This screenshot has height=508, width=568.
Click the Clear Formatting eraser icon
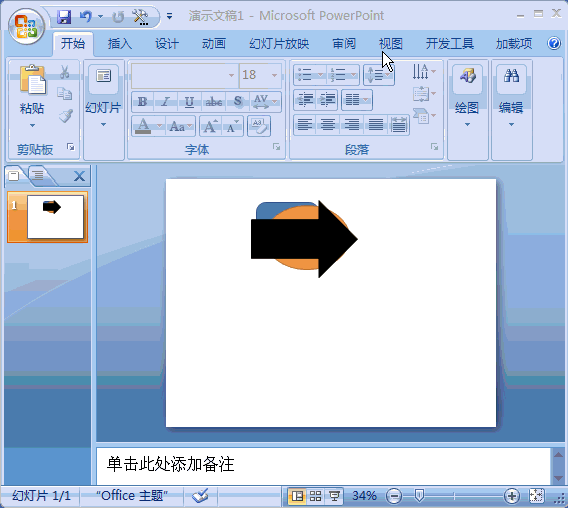[x=259, y=126]
